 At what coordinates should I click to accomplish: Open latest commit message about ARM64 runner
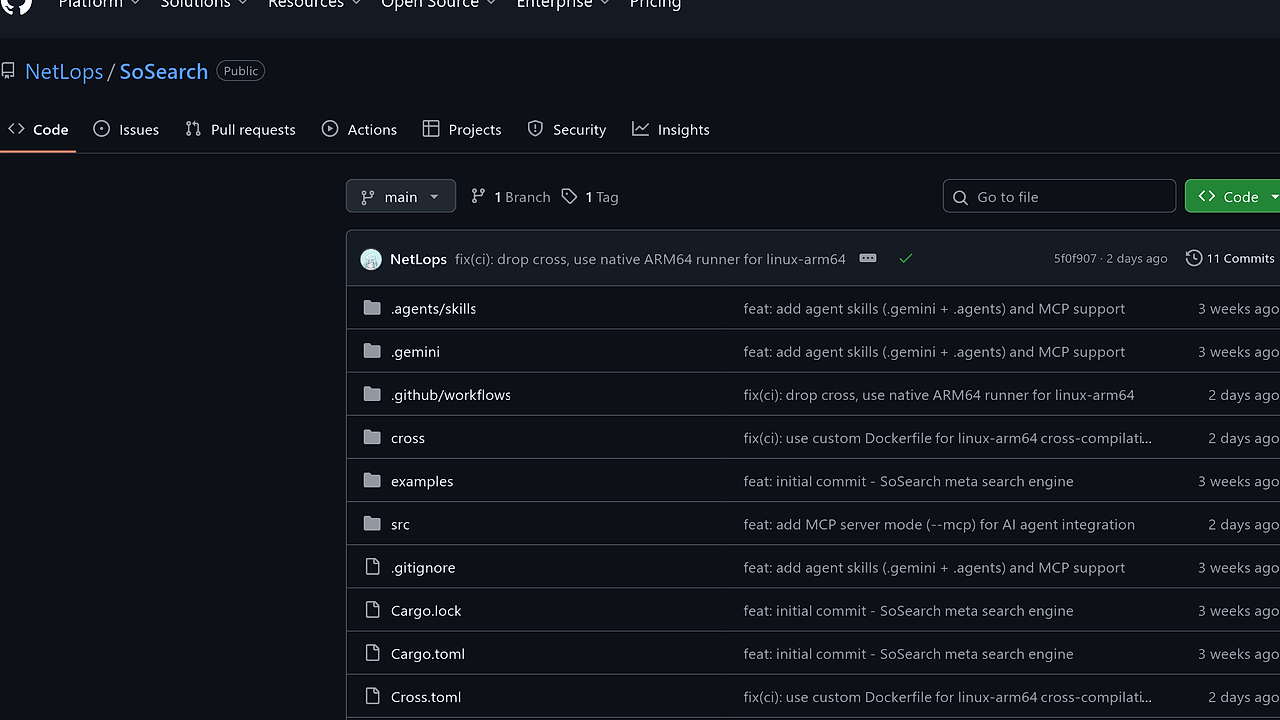[650, 259]
